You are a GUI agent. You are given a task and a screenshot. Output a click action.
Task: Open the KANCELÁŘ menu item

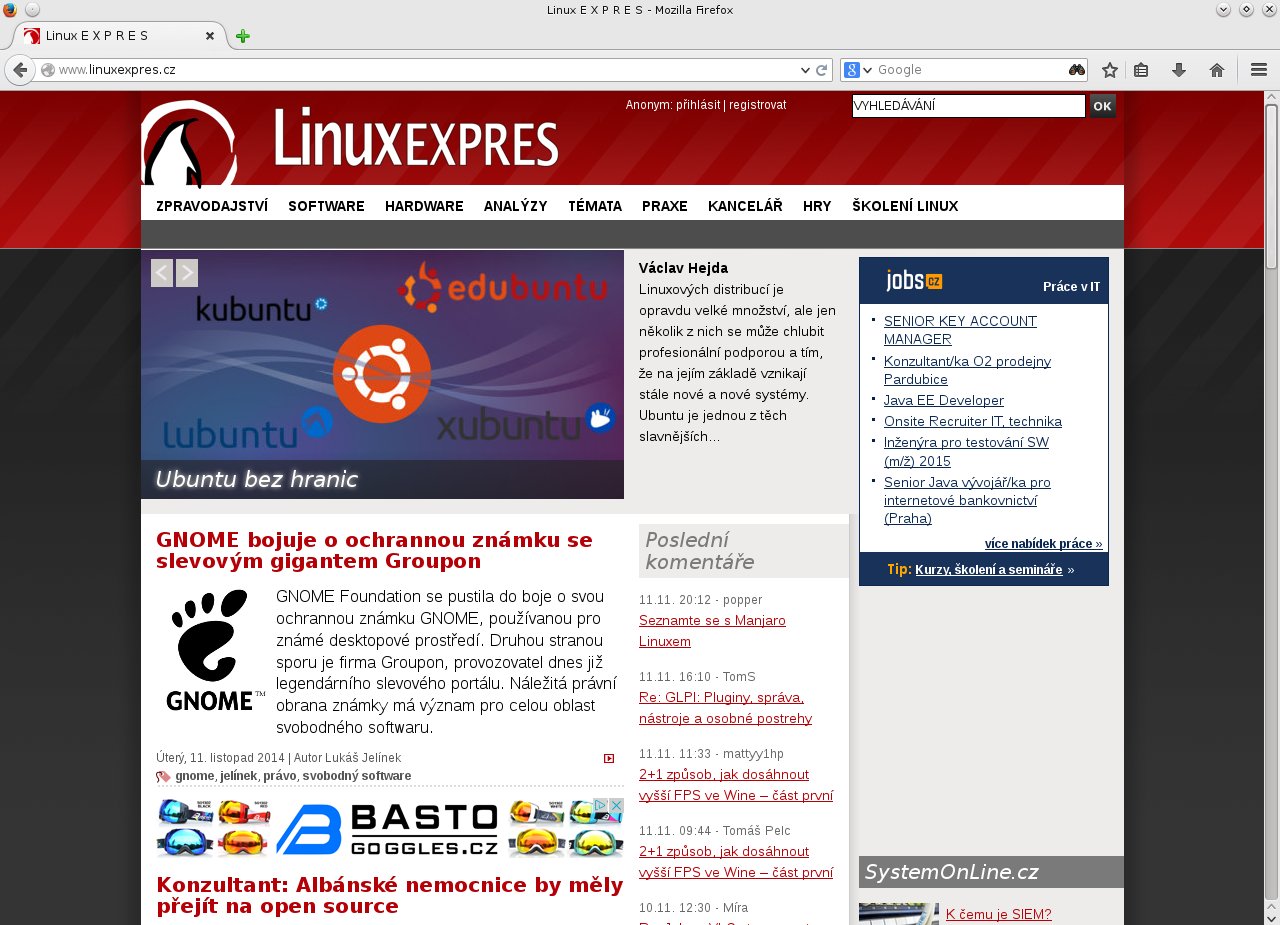pos(745,206)
